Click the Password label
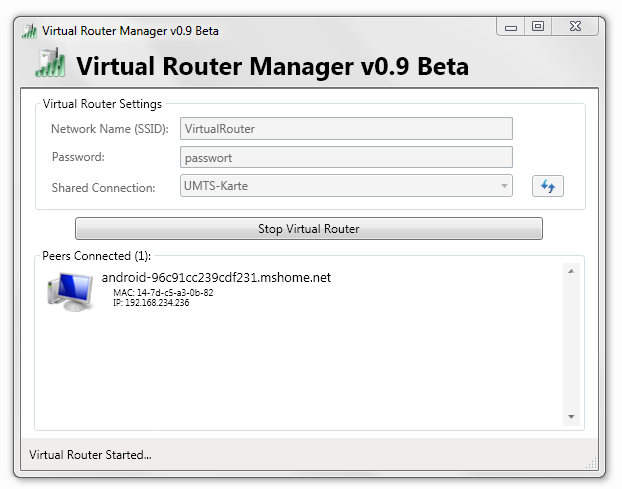The width and height of the screenshot is (622, 489). coord(78,157)
